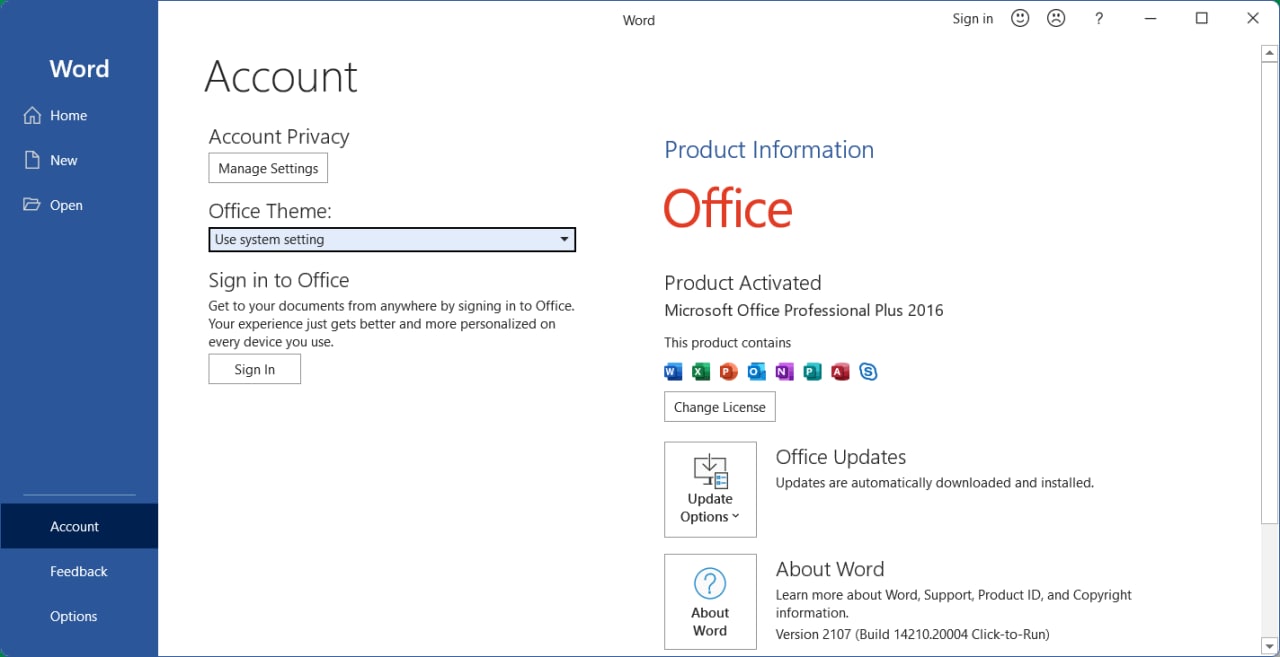Viewport: 1280px width, 657px height.
Task: Send a frown with the sad face icon
Action: pyautogui.click(x=1056, y=18)
